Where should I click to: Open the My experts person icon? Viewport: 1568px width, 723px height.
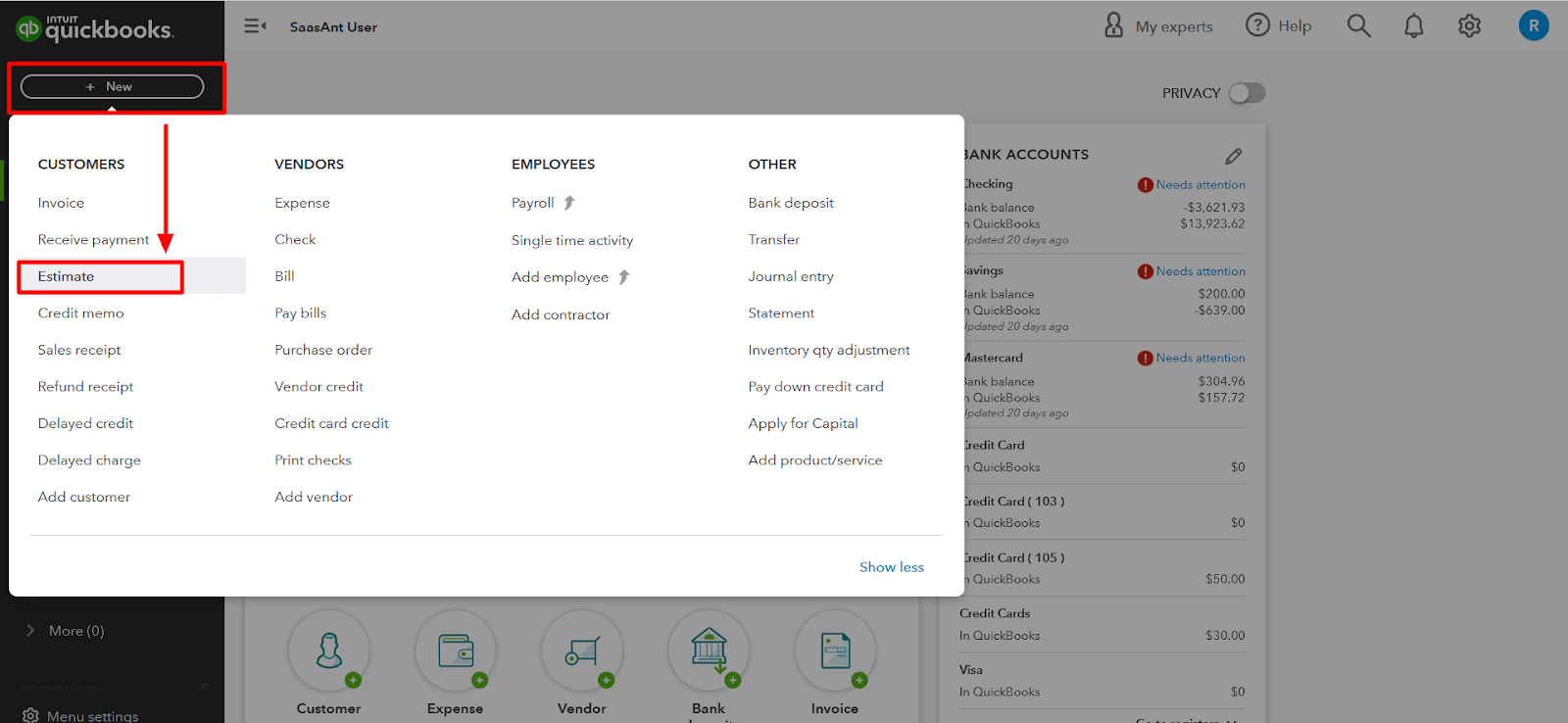(x=1113, y=25)
